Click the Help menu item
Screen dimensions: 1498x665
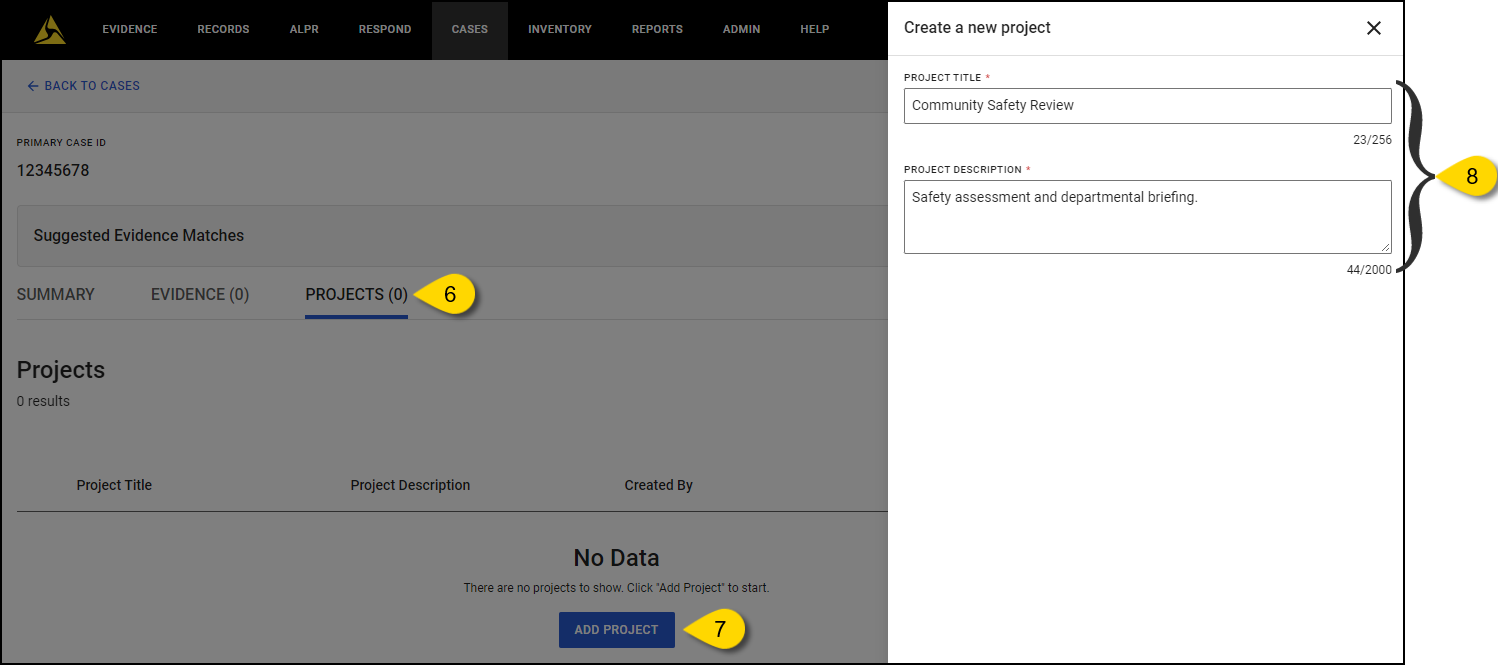point(814,30)
